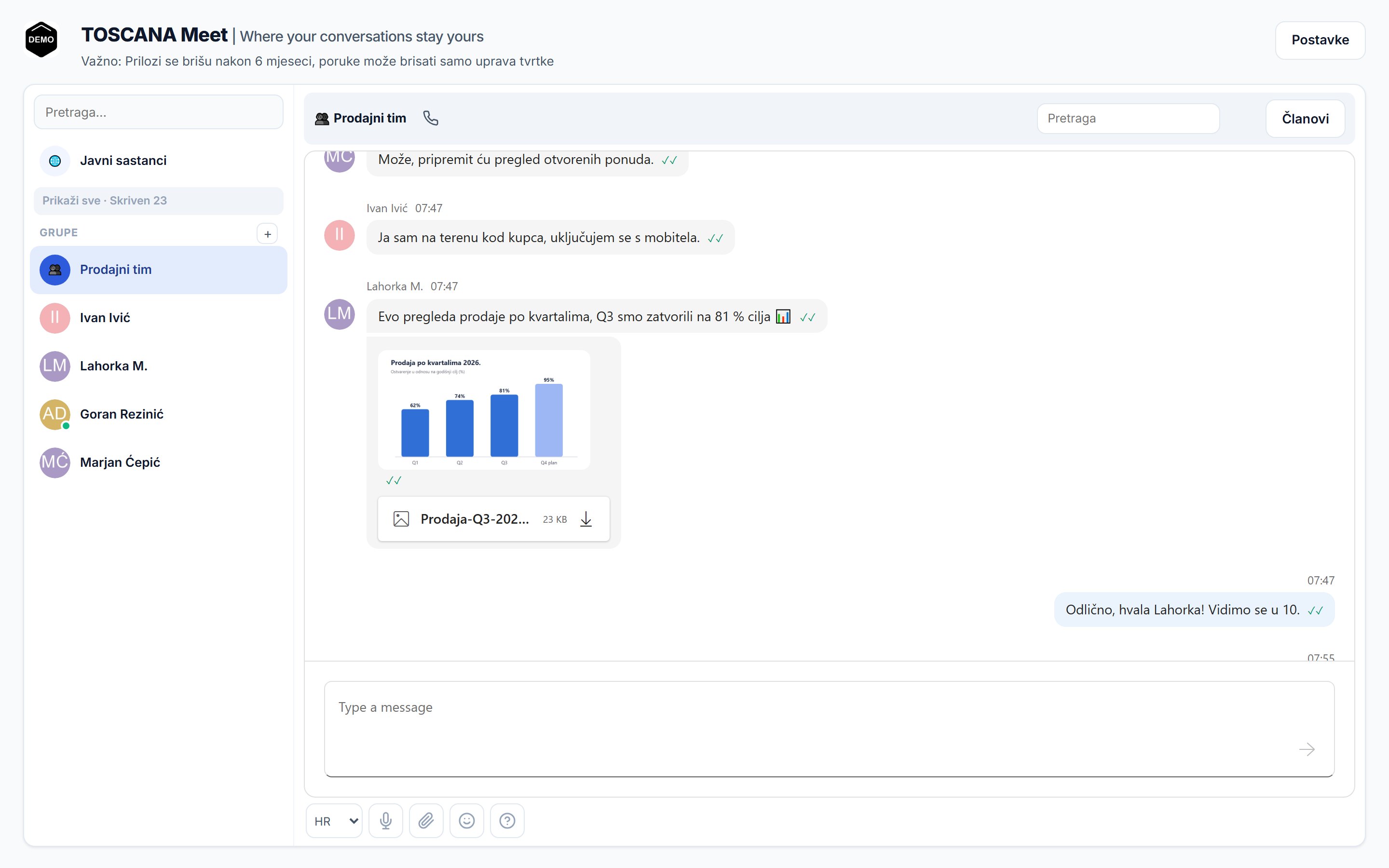1389x868 pixels.
Task: Expand hidden chats via Prikaži sve
Action: click(158, 200)
